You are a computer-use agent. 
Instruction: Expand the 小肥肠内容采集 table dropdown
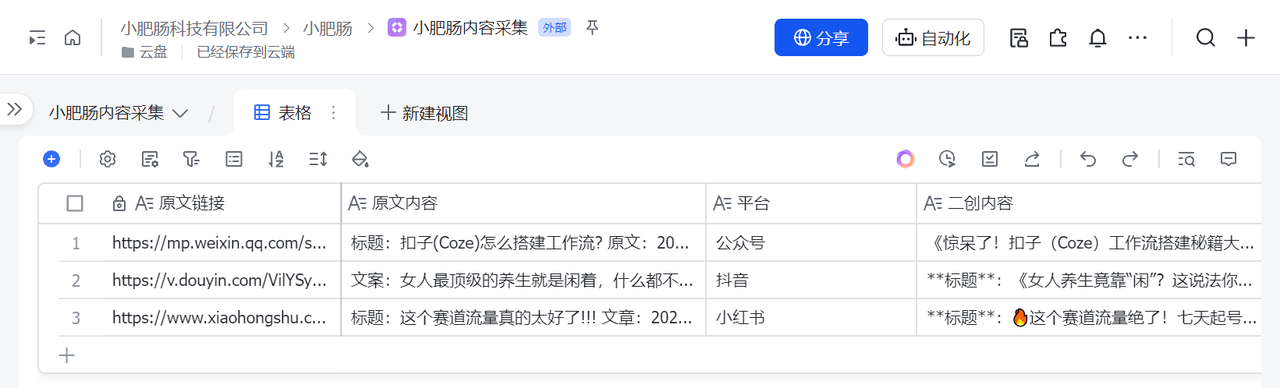point(118,113)
